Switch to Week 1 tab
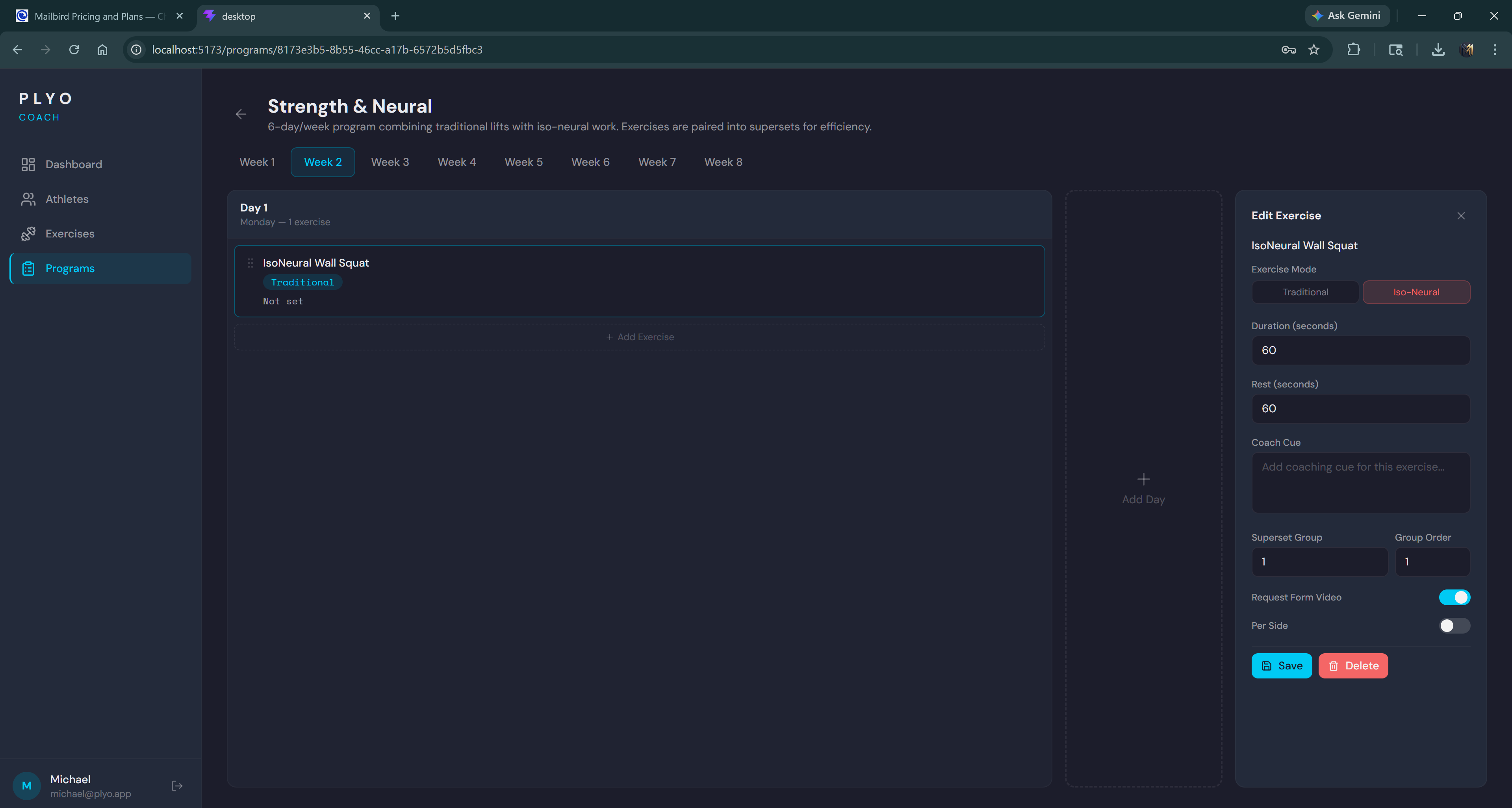The height and width of the screenshot is (808, 1512). pos(257,162)
